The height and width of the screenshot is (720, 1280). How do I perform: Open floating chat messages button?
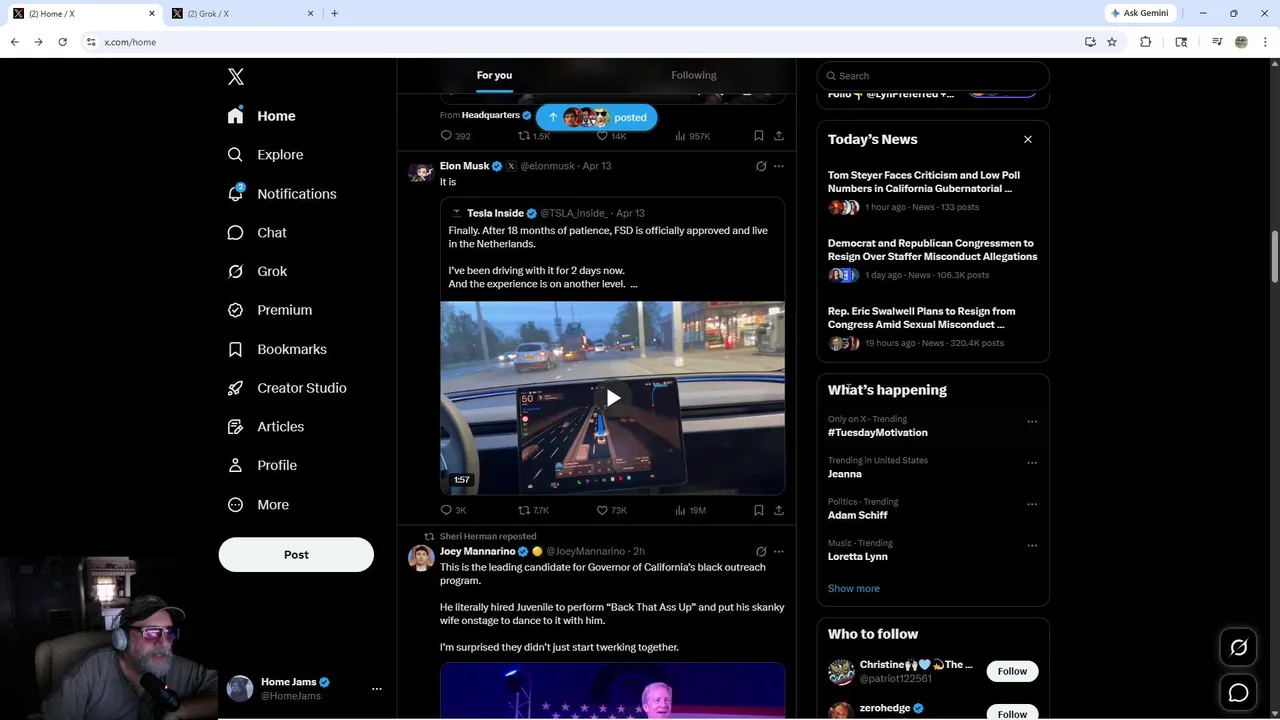1238,692
